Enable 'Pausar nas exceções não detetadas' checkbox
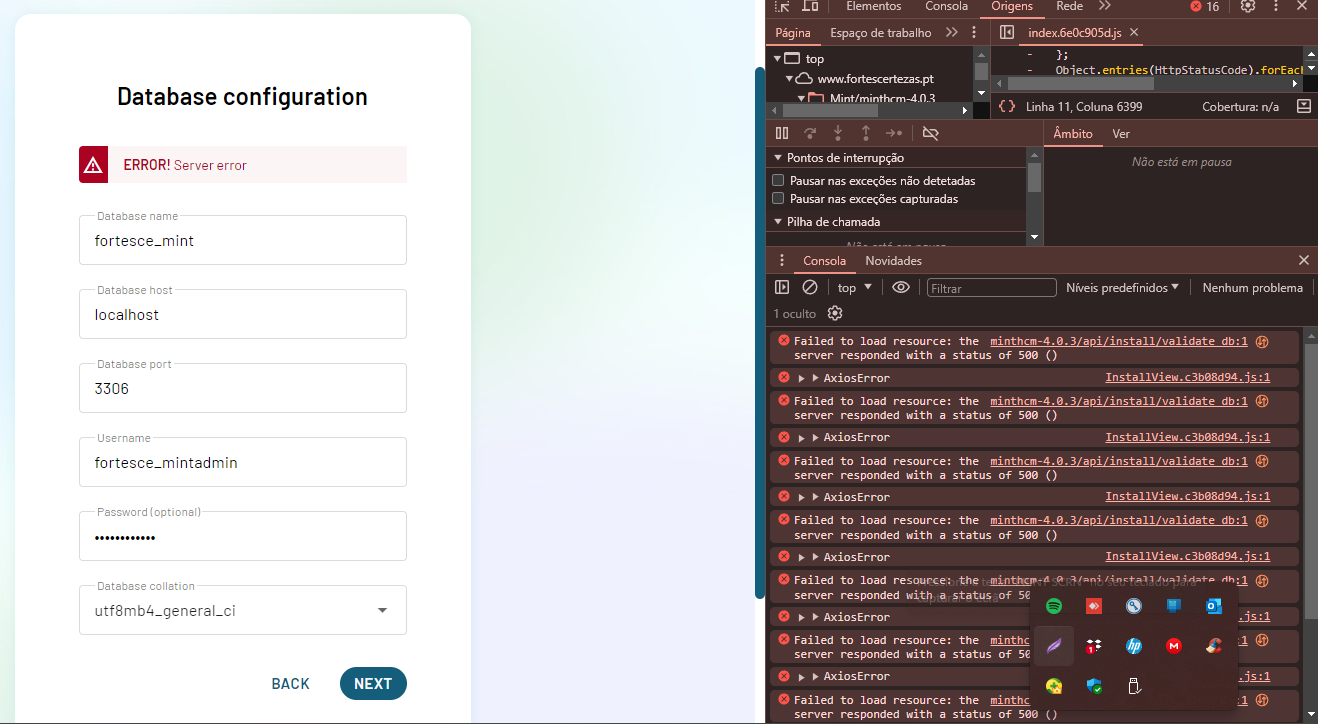 (x=778, y=181)
